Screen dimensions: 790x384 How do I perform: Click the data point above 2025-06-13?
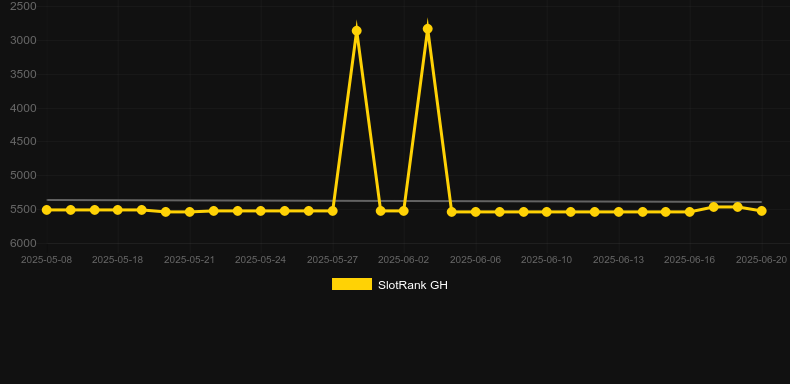click(618, 212)
